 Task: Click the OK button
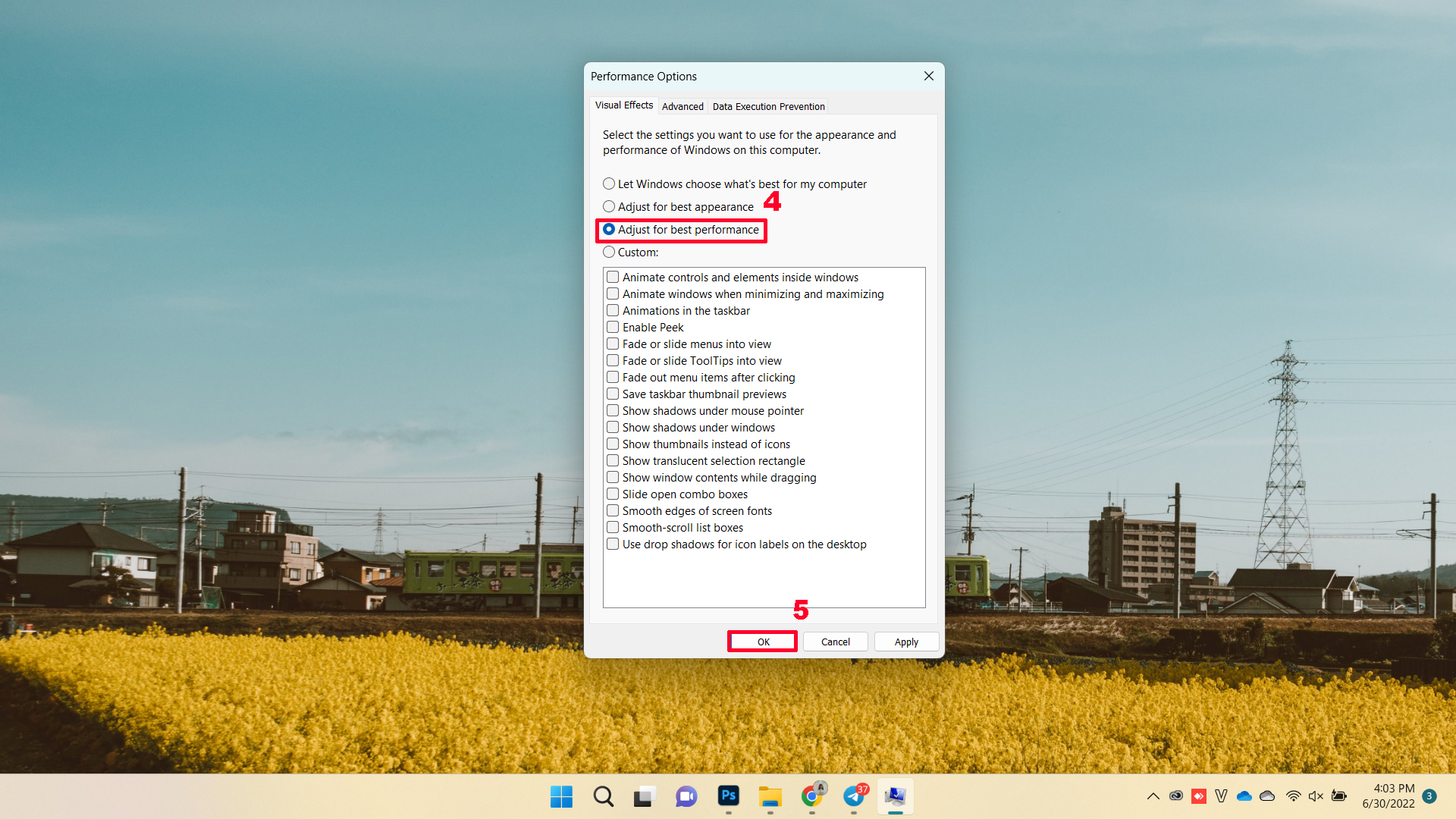pyautogui.click(x=763, y=642)
